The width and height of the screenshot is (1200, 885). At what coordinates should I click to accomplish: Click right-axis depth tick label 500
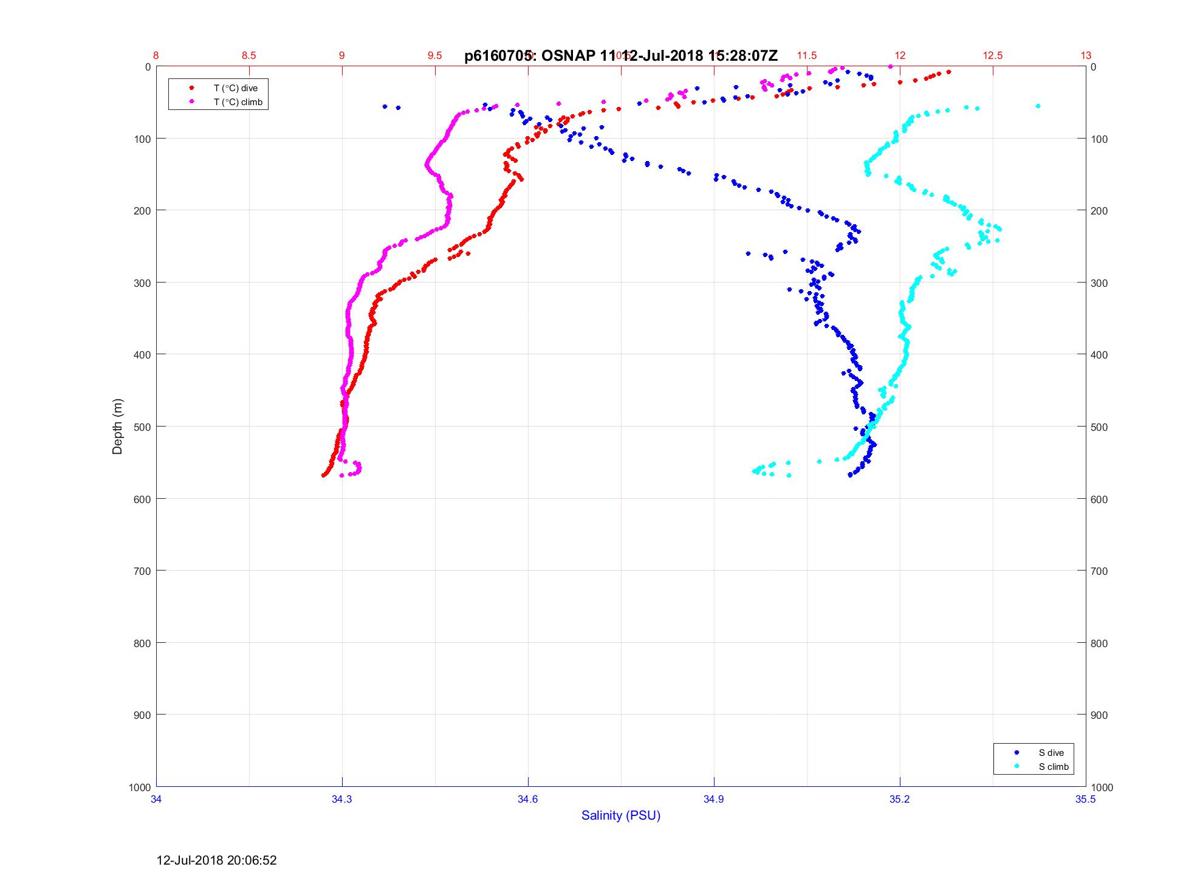[x=1101, y=426]
